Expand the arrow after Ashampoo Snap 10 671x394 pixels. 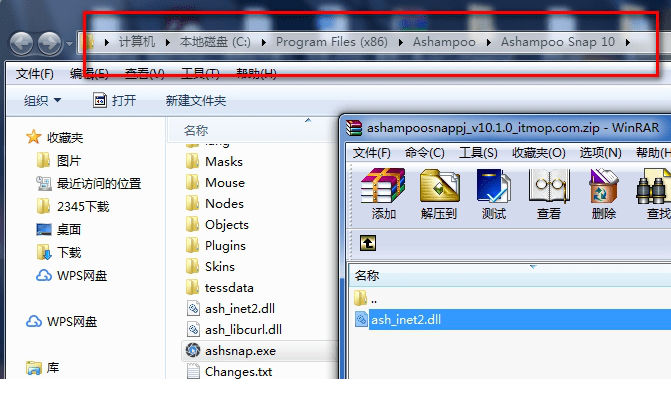pyautogui.click(x=627, y=42)
